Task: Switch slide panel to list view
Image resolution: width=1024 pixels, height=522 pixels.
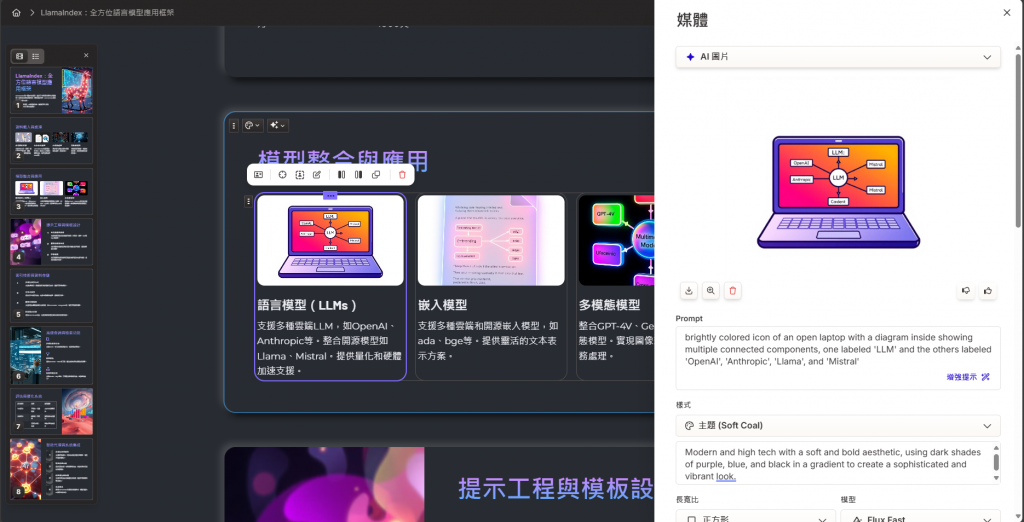Action: (x=35, y=56)
